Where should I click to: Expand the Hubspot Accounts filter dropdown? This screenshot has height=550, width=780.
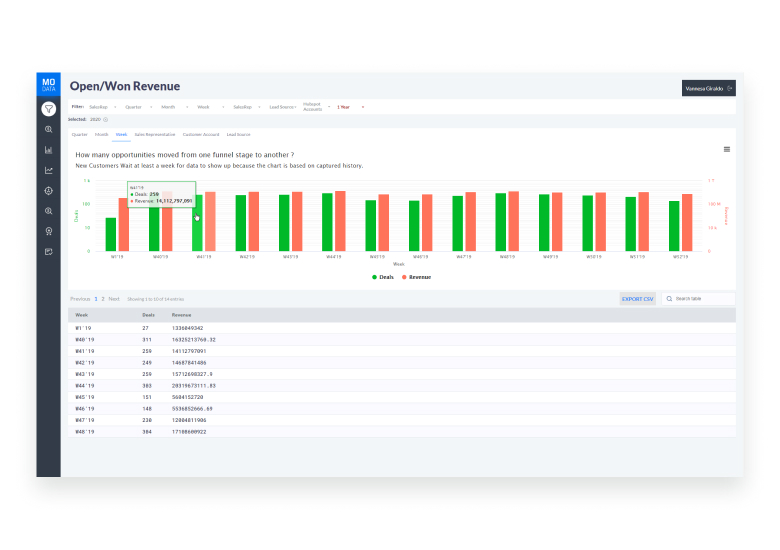tap(316, 107)
